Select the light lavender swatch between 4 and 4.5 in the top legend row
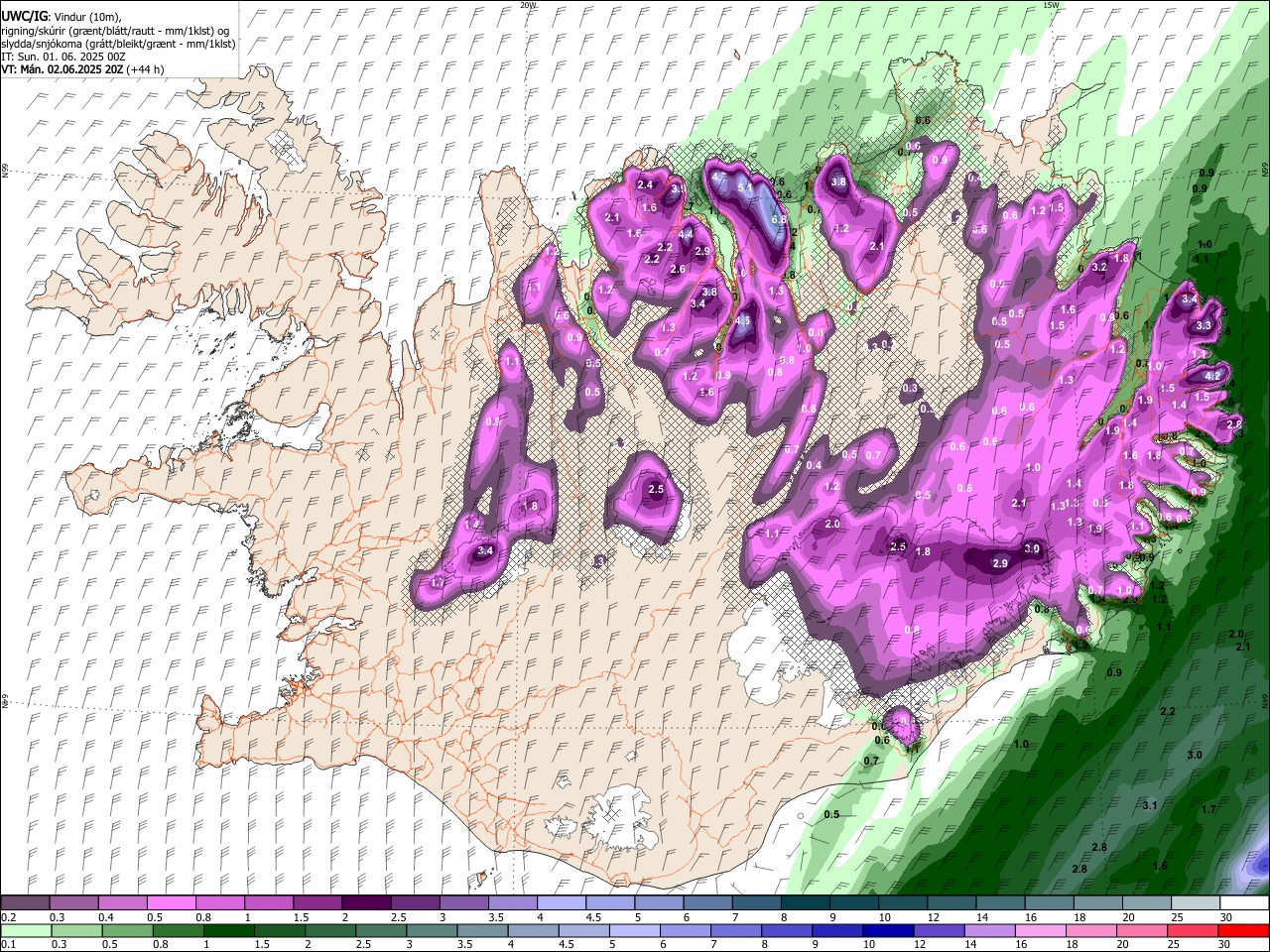The width and height of the screenshot is (1270, 952). pos(562,903)
